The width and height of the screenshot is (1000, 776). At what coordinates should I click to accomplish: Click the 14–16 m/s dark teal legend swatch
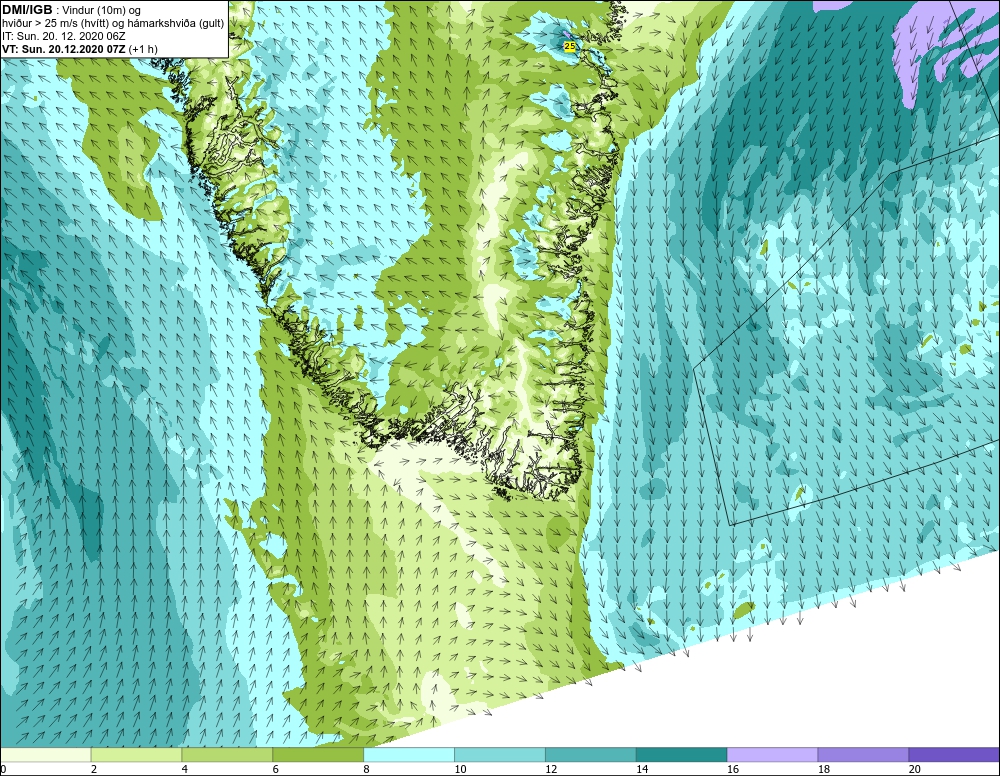point(682,755)
